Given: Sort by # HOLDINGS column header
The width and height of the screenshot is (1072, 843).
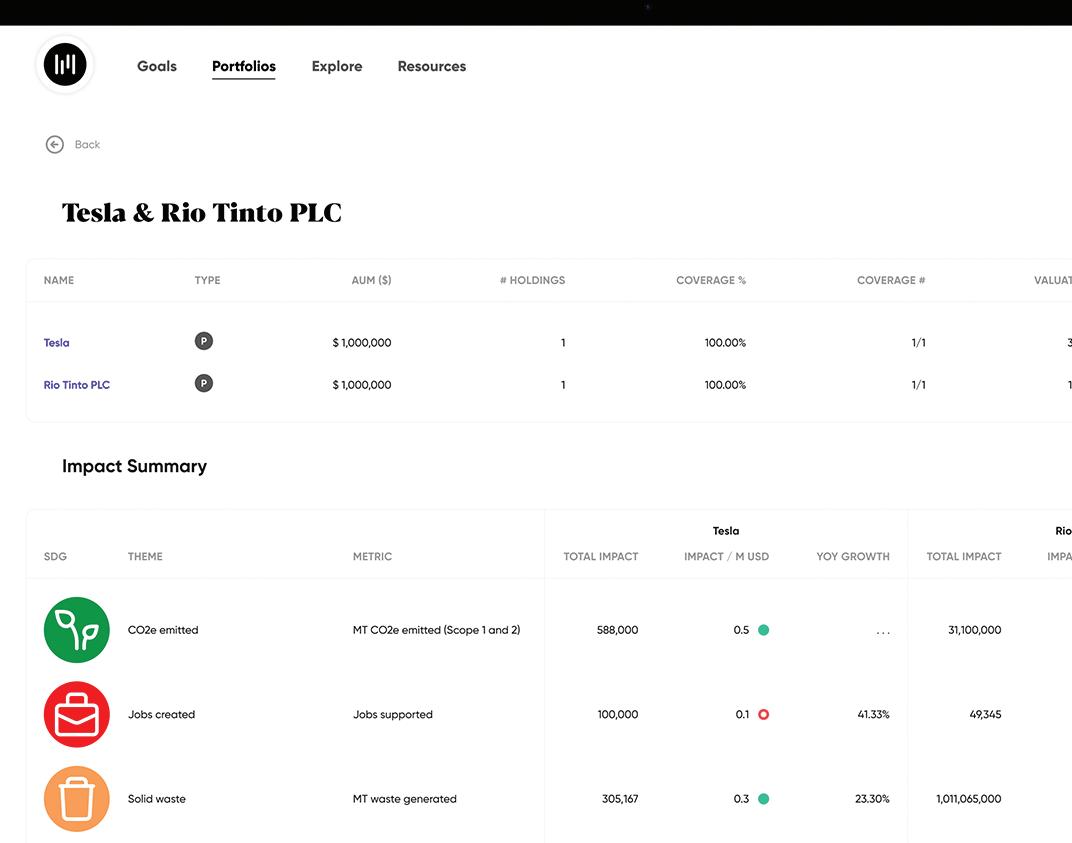Looking at the screenshot, I should click(x=533, y=280).
